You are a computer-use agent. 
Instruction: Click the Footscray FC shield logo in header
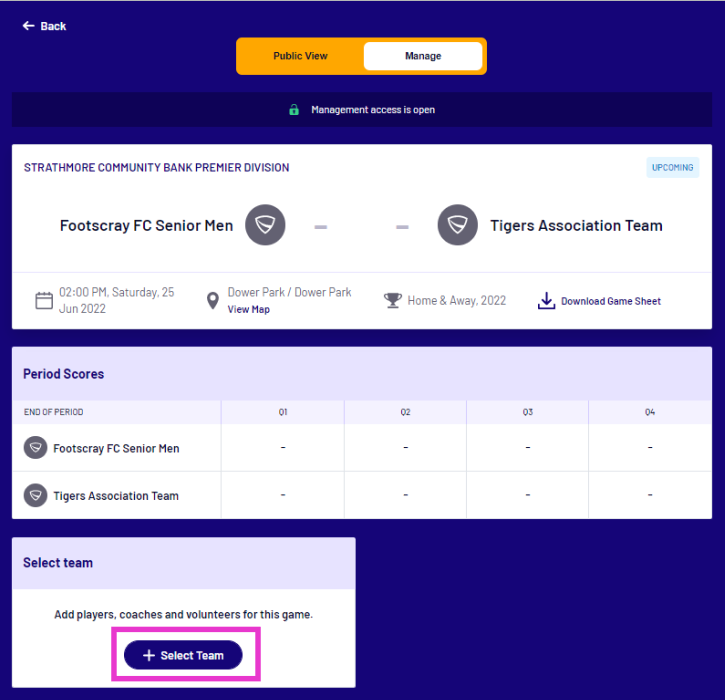265,225
